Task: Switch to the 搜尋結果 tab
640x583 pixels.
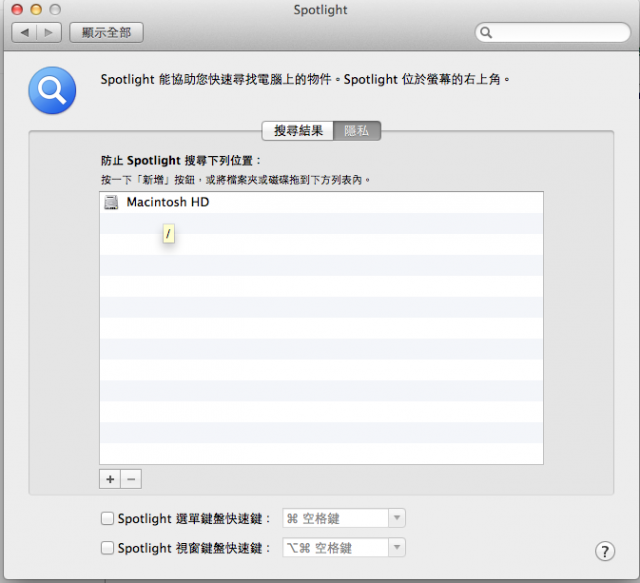Action: point(298,131)
